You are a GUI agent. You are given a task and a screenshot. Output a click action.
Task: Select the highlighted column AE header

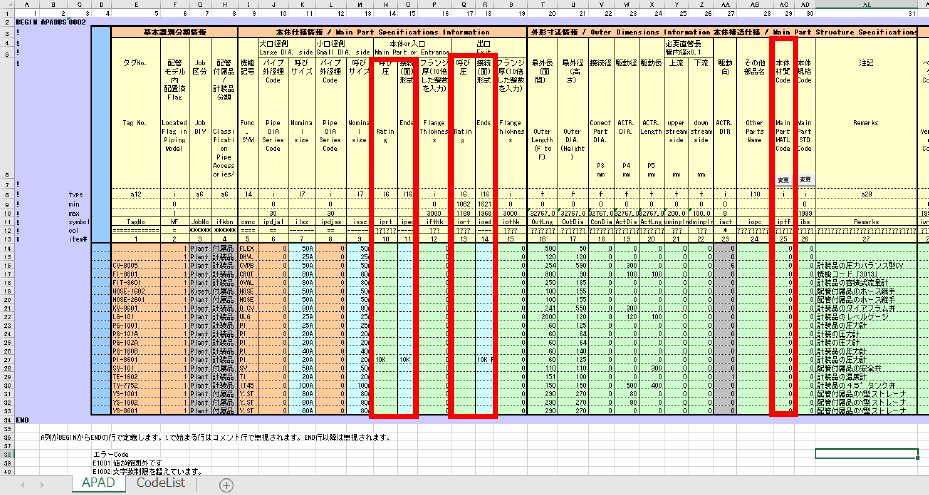(x=867, y=4)
